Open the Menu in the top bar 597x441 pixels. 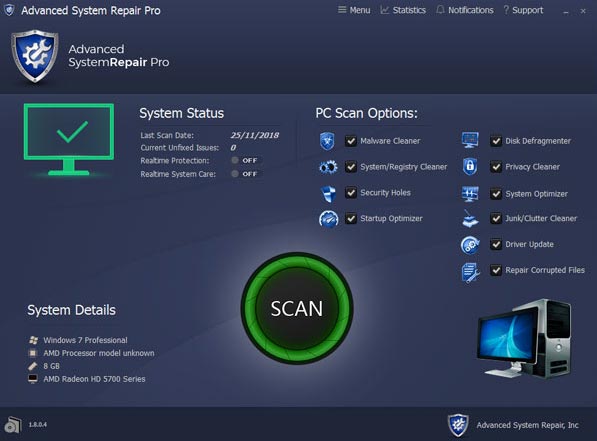(354, 10)
